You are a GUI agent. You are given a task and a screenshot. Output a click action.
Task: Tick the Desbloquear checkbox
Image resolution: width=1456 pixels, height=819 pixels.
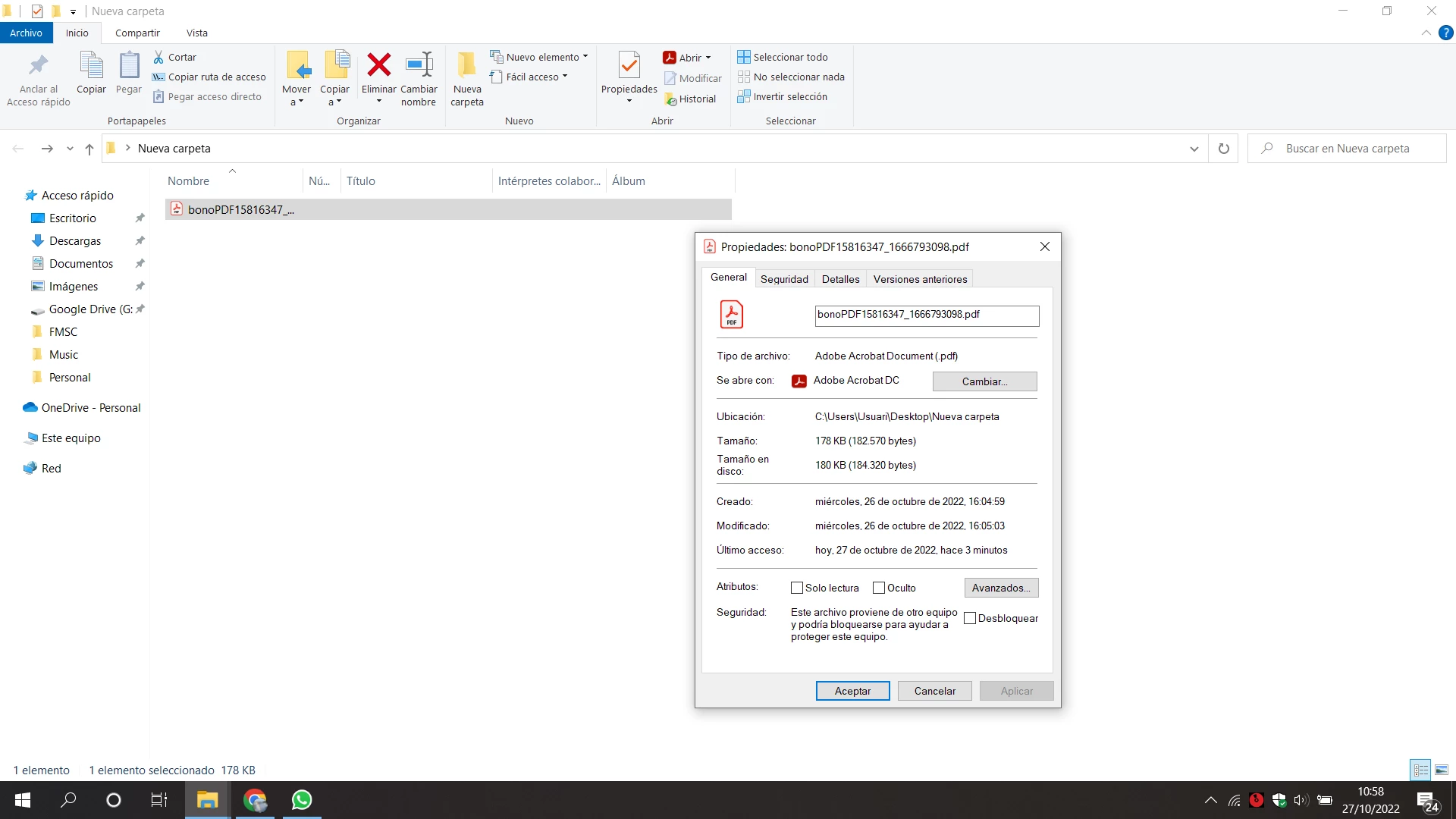970,618
